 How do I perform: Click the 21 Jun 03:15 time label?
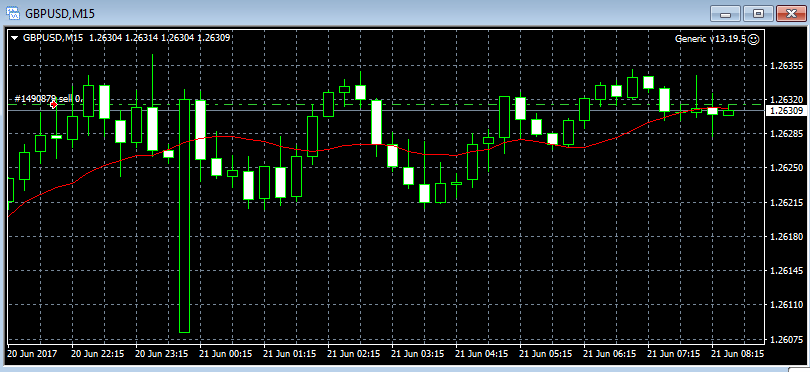(x=417, y=354)
